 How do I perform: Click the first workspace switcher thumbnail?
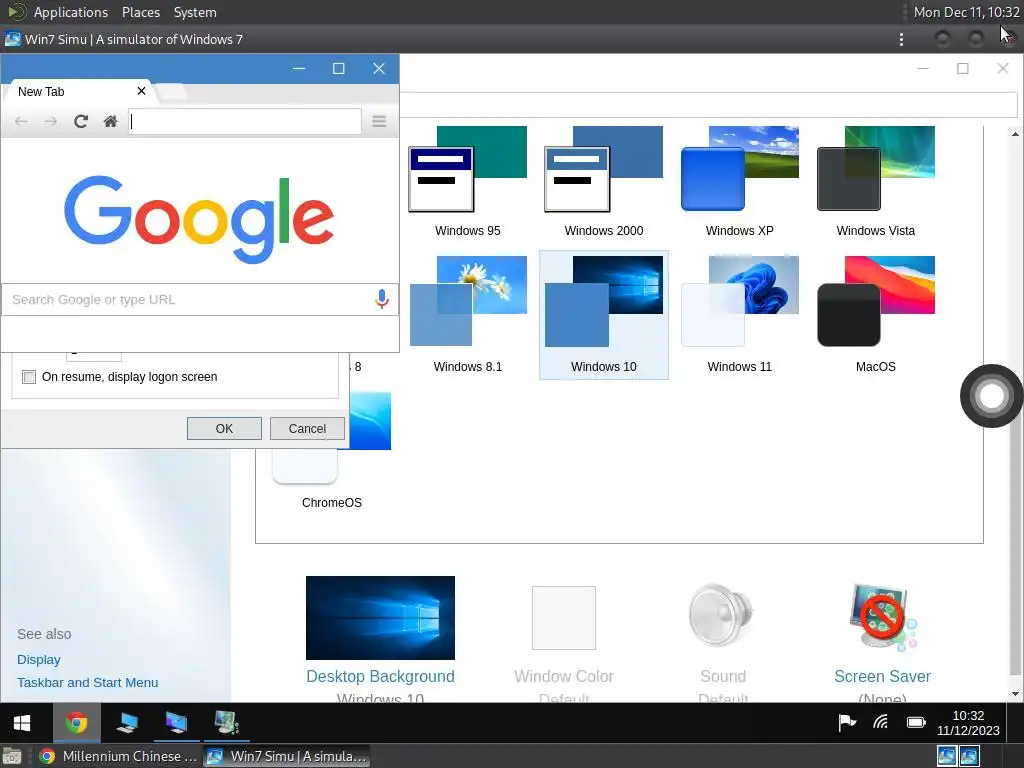(x=947, y=756)
